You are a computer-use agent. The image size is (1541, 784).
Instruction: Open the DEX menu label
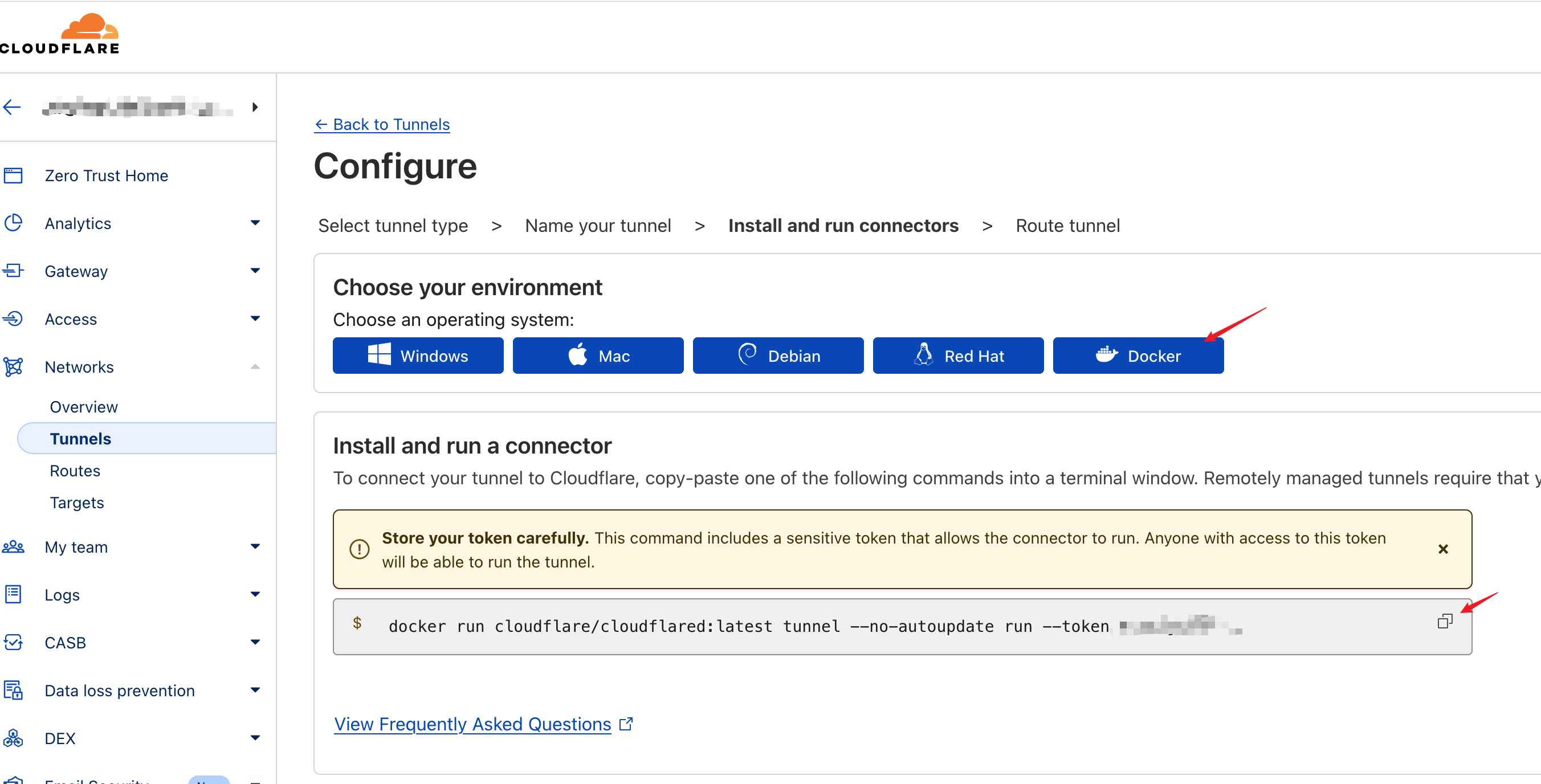point(60,738)
